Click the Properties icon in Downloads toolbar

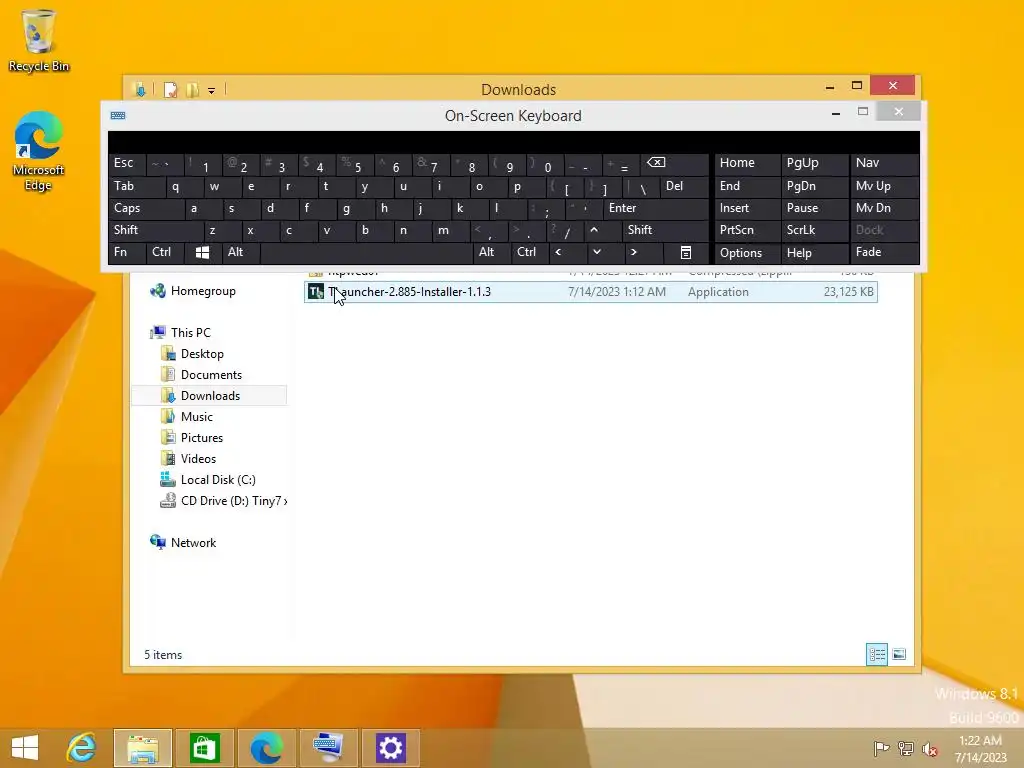[x=170, y=89]
